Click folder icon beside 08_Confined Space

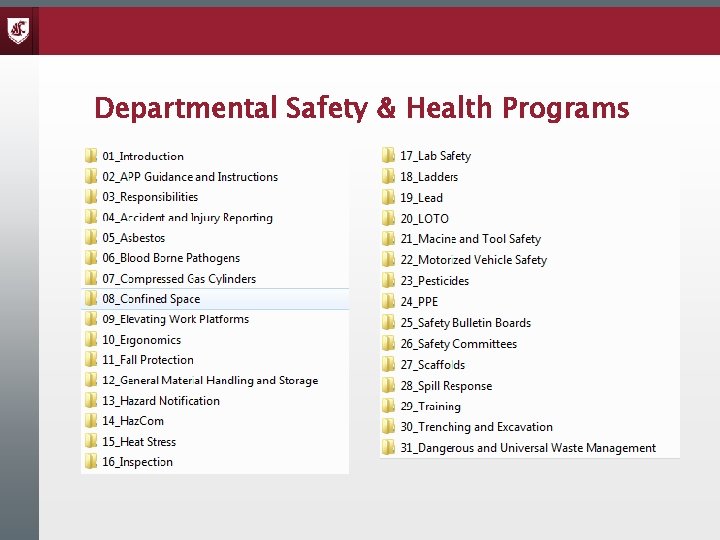click(91, 298)
